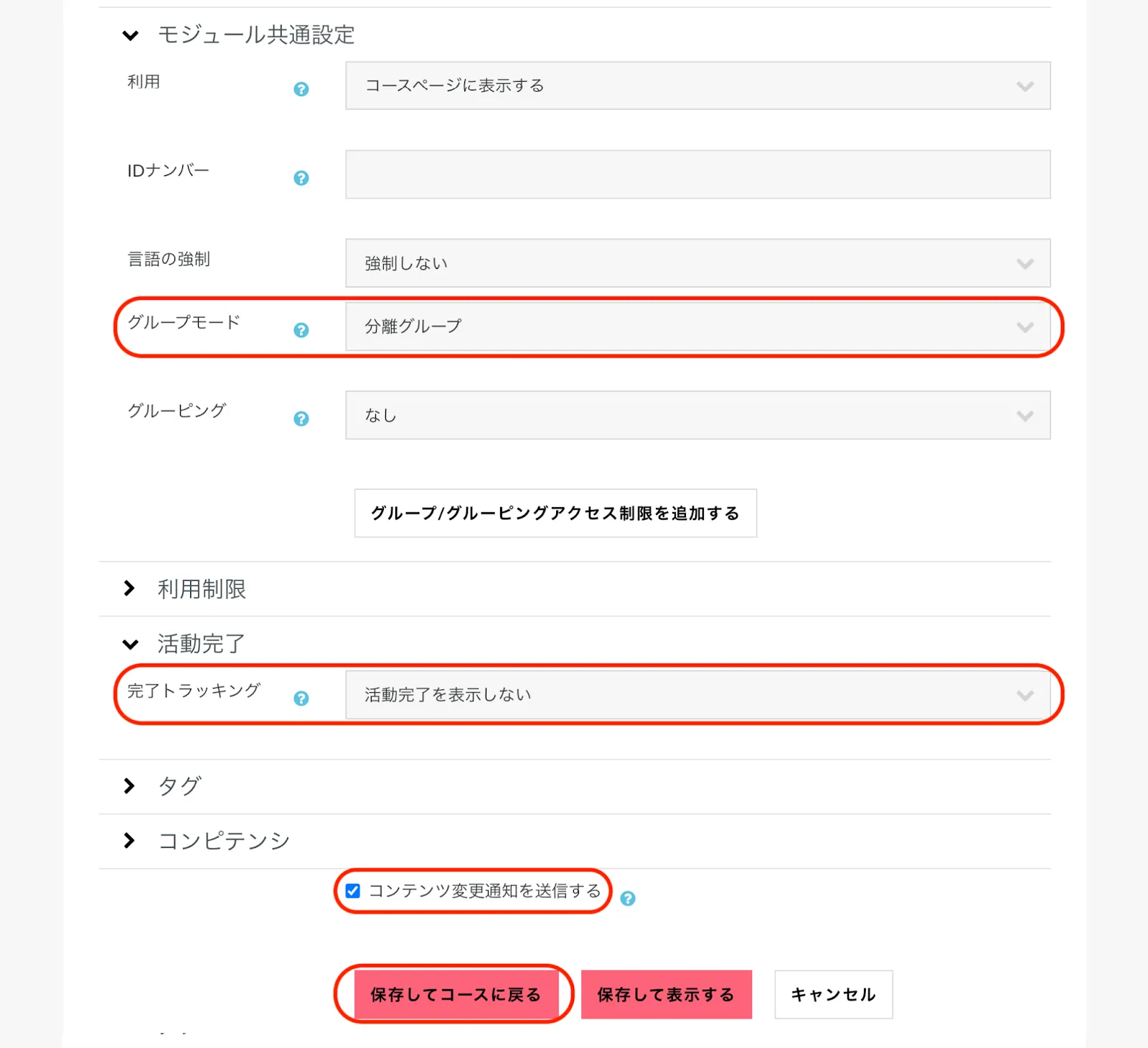Image resolution: width=1148 pixels, height=1048 pixels.
Task: Open help for グループモード
Action: point(301,330)
